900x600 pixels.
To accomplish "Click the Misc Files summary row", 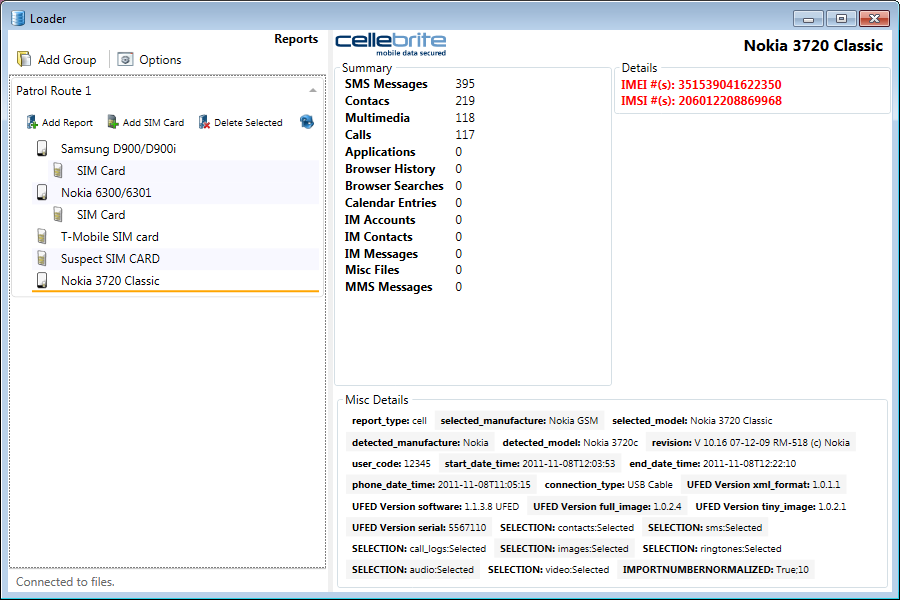I will coord(404,270).
